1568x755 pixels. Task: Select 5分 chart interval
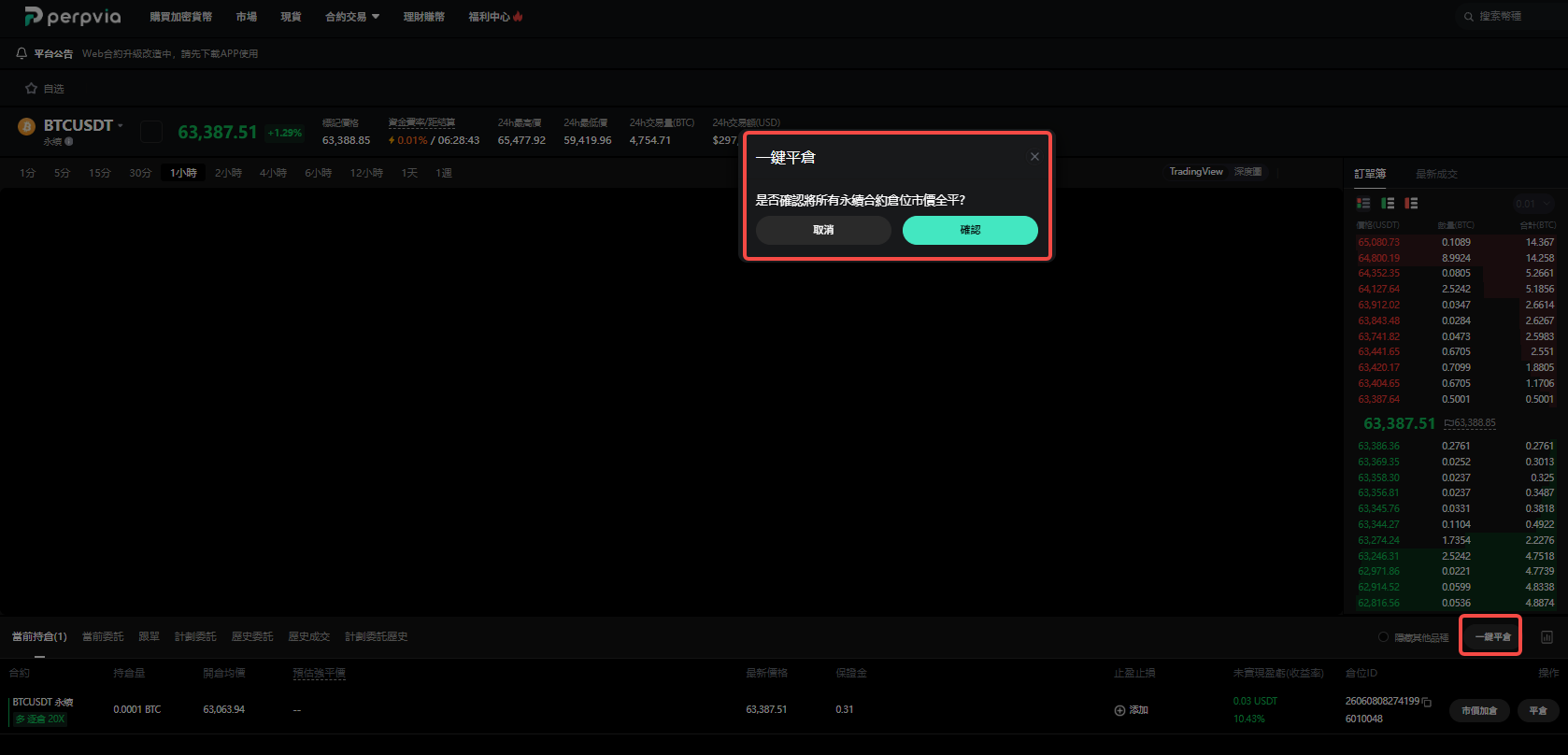[62, 173]
